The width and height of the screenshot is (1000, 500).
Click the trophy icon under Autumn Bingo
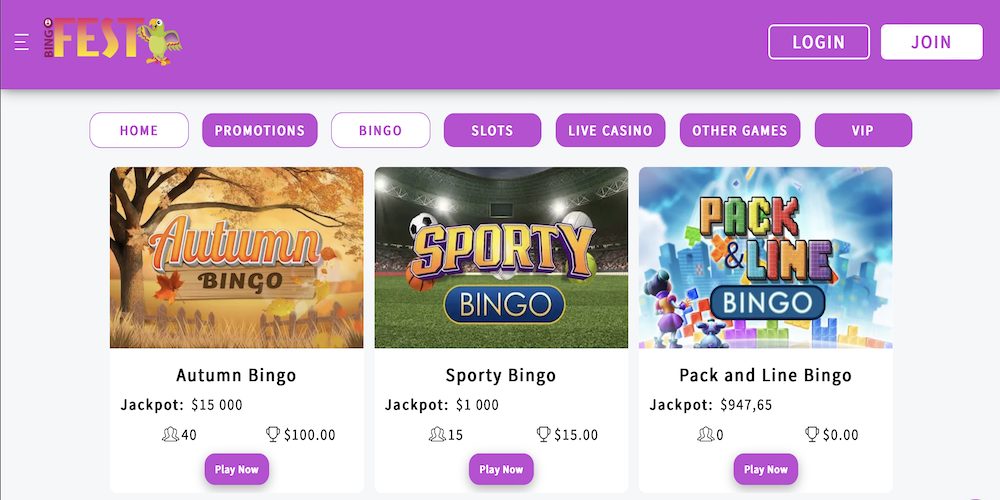pyautogui.click(x=273, y=435)
